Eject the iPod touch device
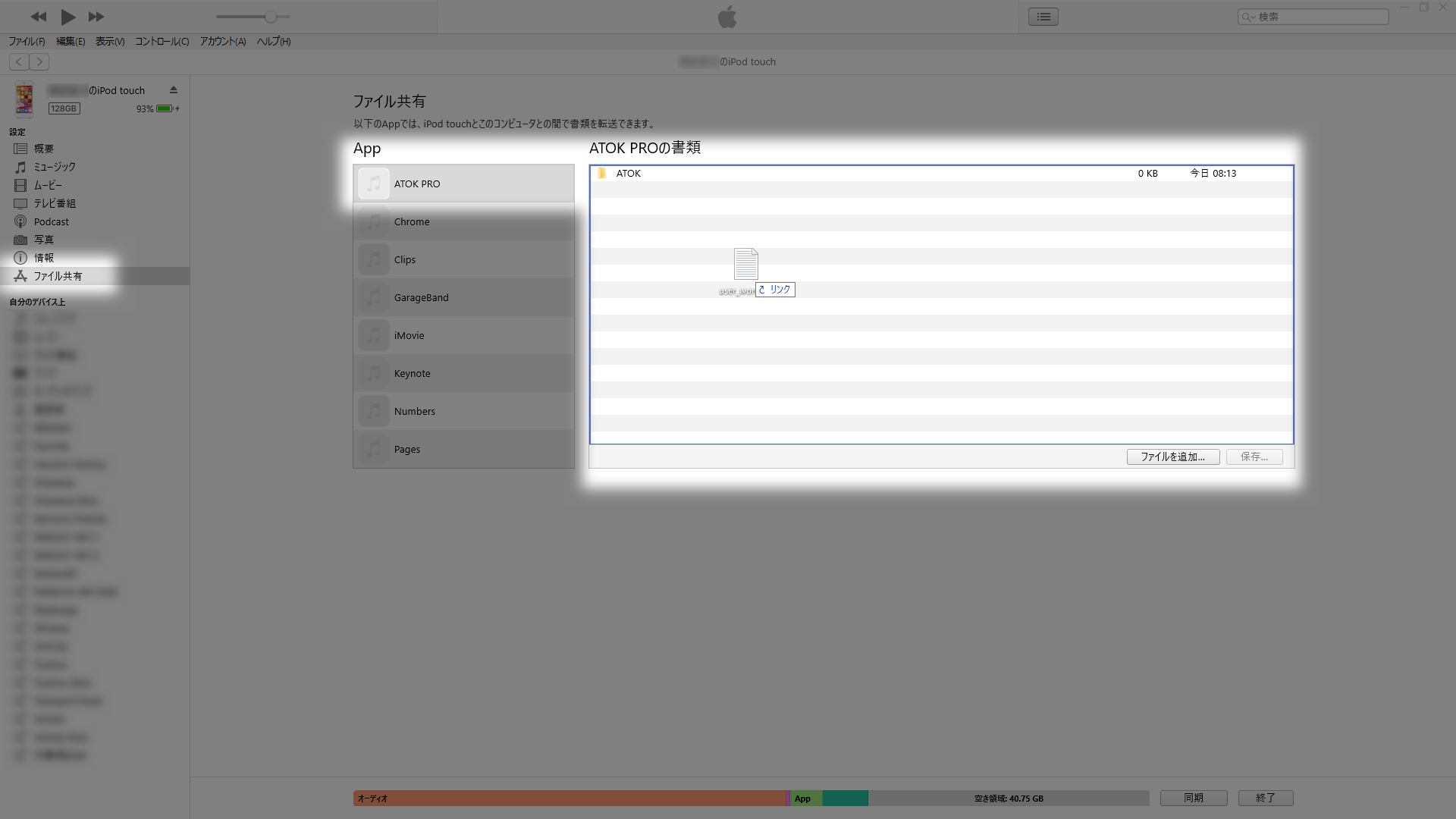 pos(174,90)
